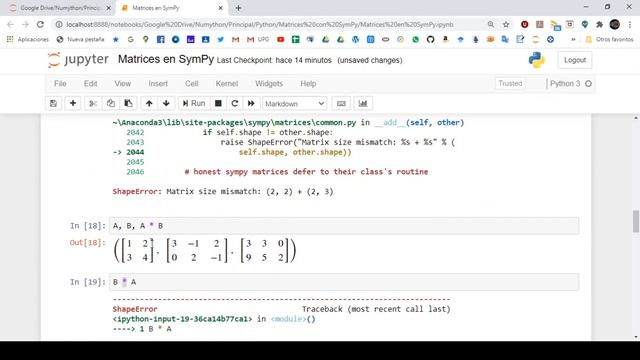Screen dimensions: 640x360
Task: Open the command palette keyboard icon
Action: point(341,104)
